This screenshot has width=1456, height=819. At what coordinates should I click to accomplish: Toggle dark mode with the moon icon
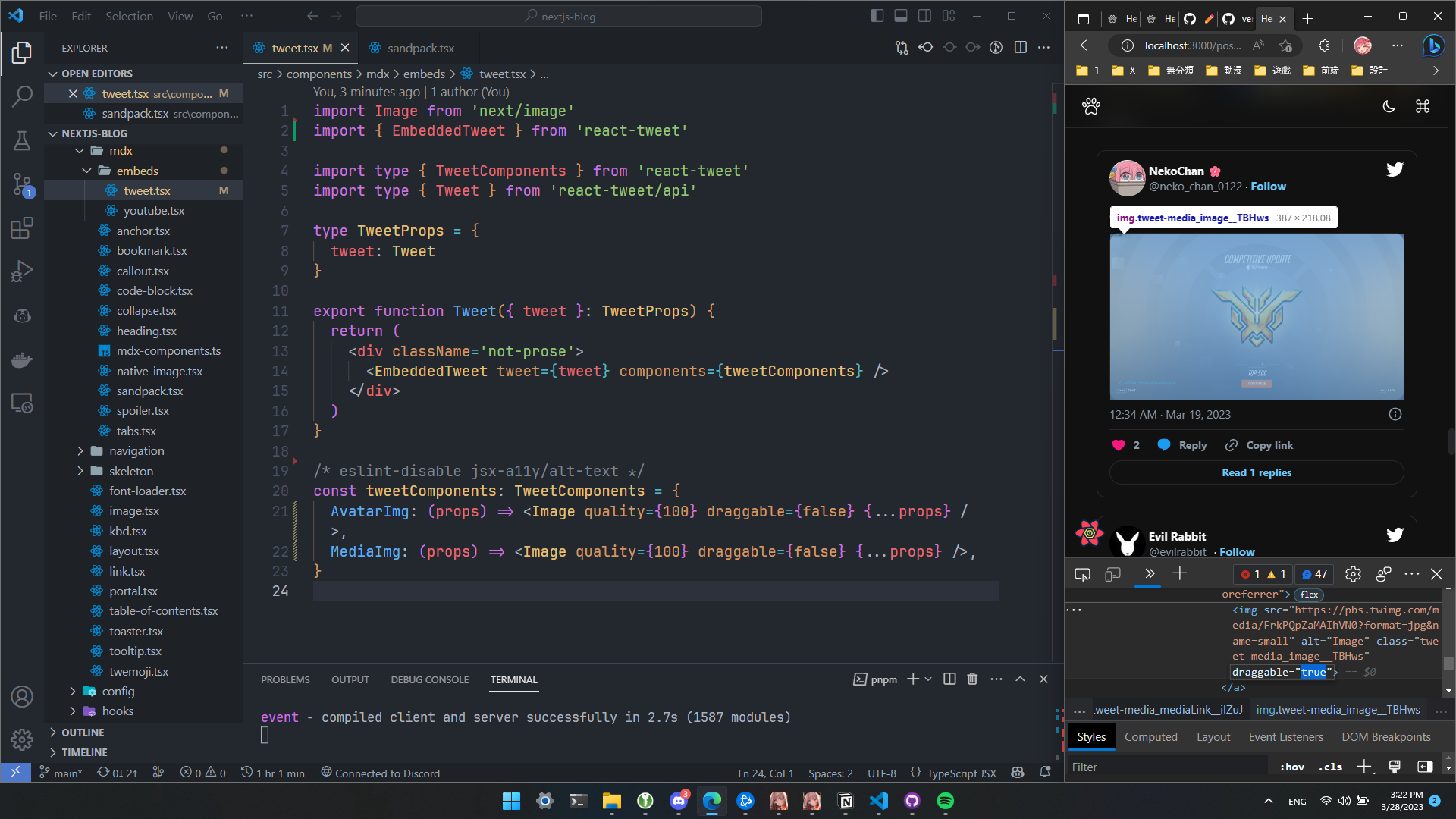[x=1389, y=106]
